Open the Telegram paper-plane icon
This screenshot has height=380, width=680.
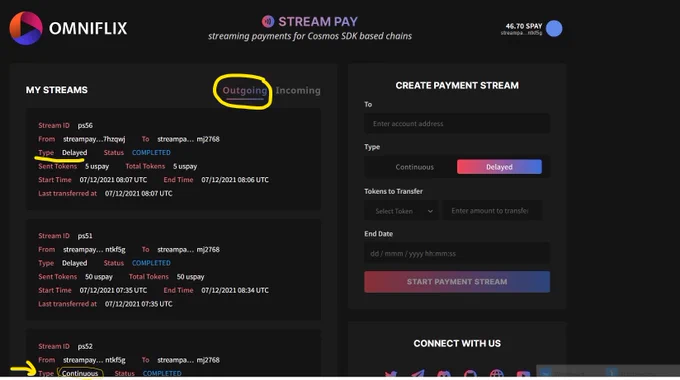(418, 373)
